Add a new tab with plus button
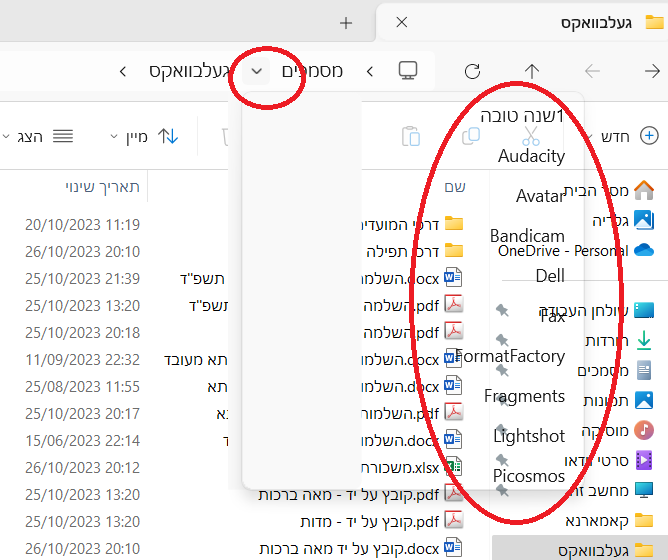Image resolution: width=668 pixels, height=560 pixels. coord(346,23)
